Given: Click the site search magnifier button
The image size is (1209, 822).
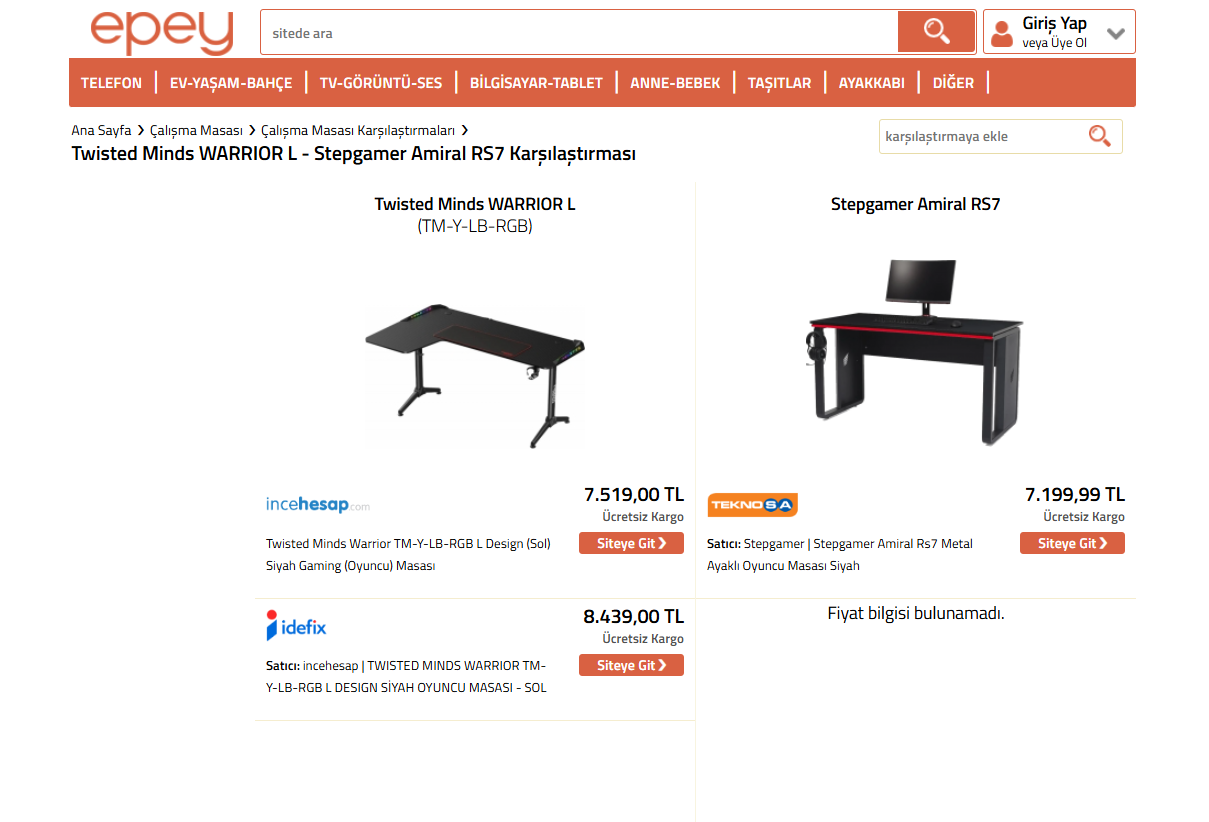Looking at the screenshot, I should pyautogui.click(x=936, y=32).
